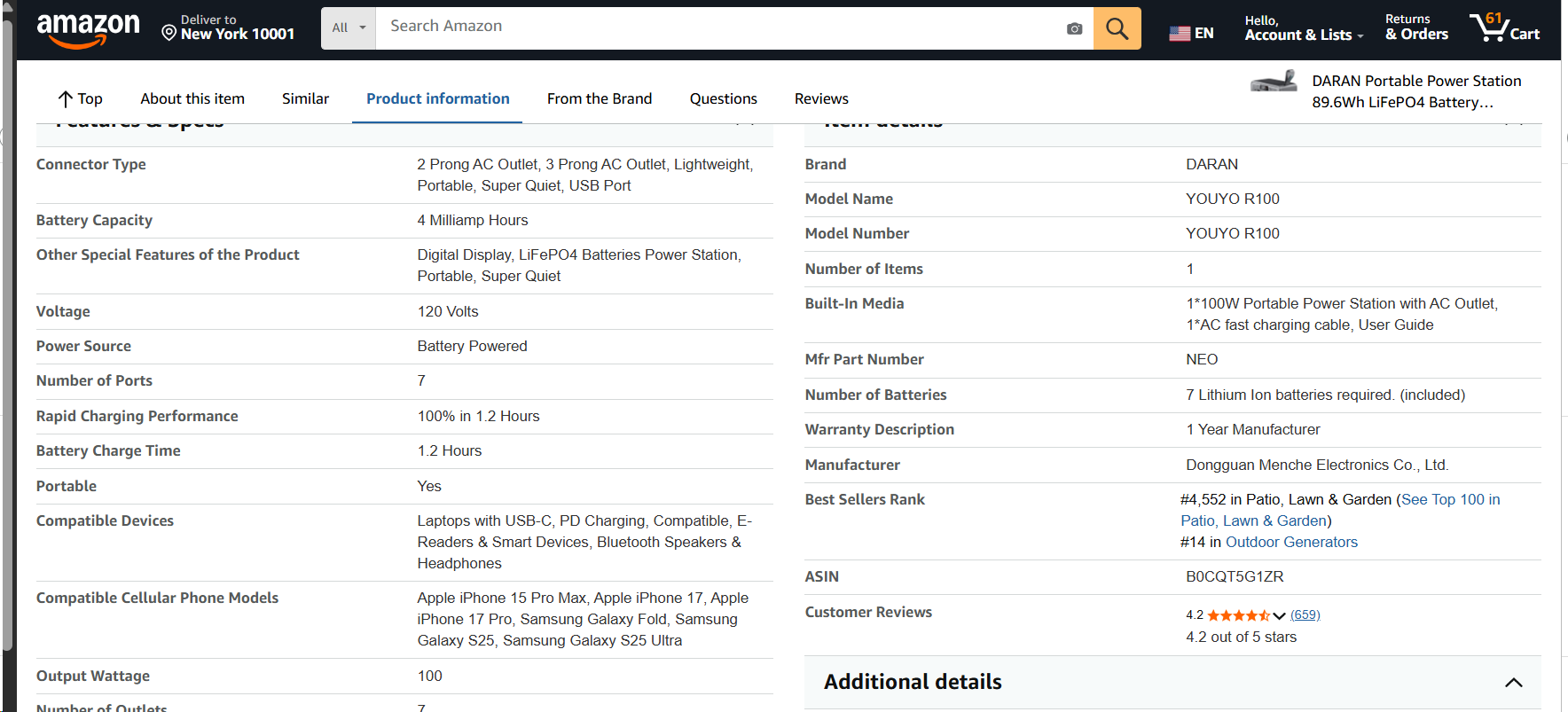Select the Voltage value 120 Volts

point(448,311)
